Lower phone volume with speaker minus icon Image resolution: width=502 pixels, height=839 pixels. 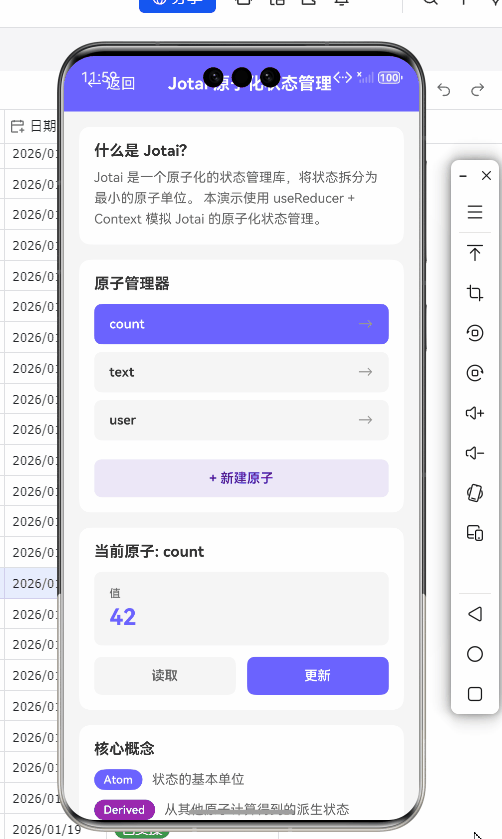click(475, 453)
